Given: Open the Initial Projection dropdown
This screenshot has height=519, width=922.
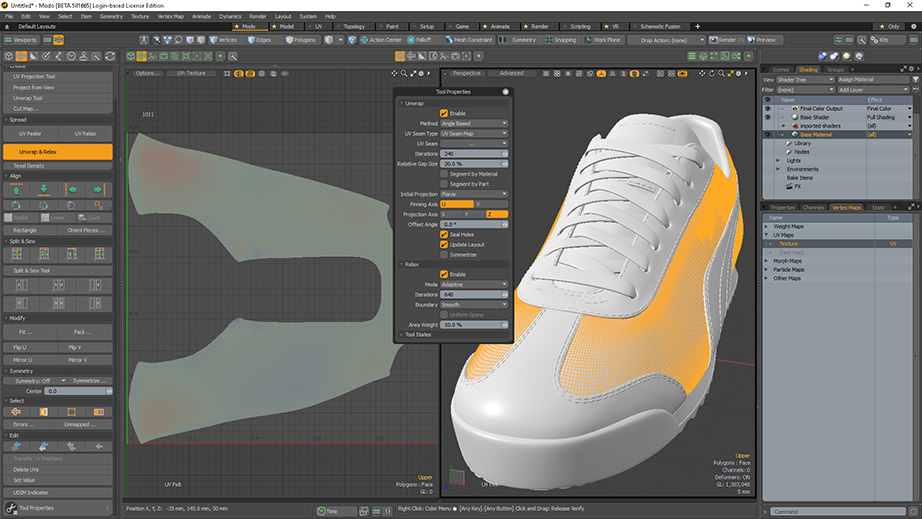Looking at the screenshot, I should pos(474,194).
